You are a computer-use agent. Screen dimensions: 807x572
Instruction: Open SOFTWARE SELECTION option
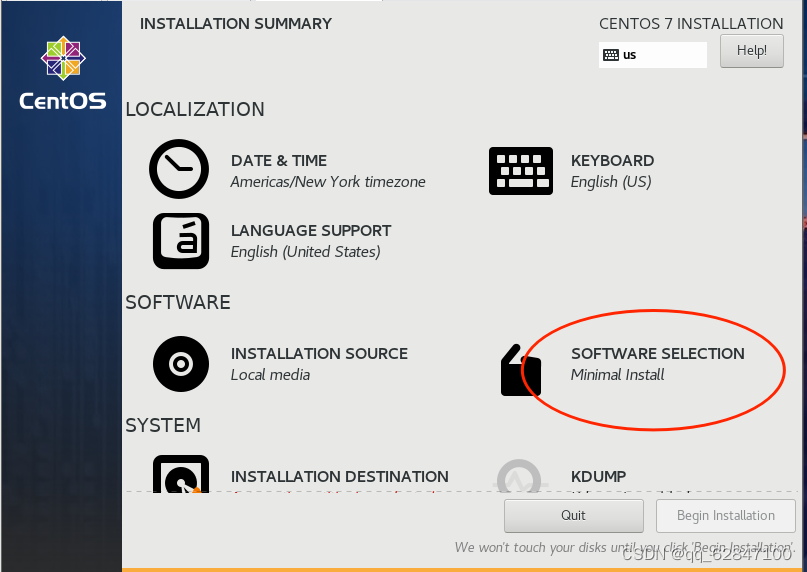pyautogui.click(x=658, y=354)
